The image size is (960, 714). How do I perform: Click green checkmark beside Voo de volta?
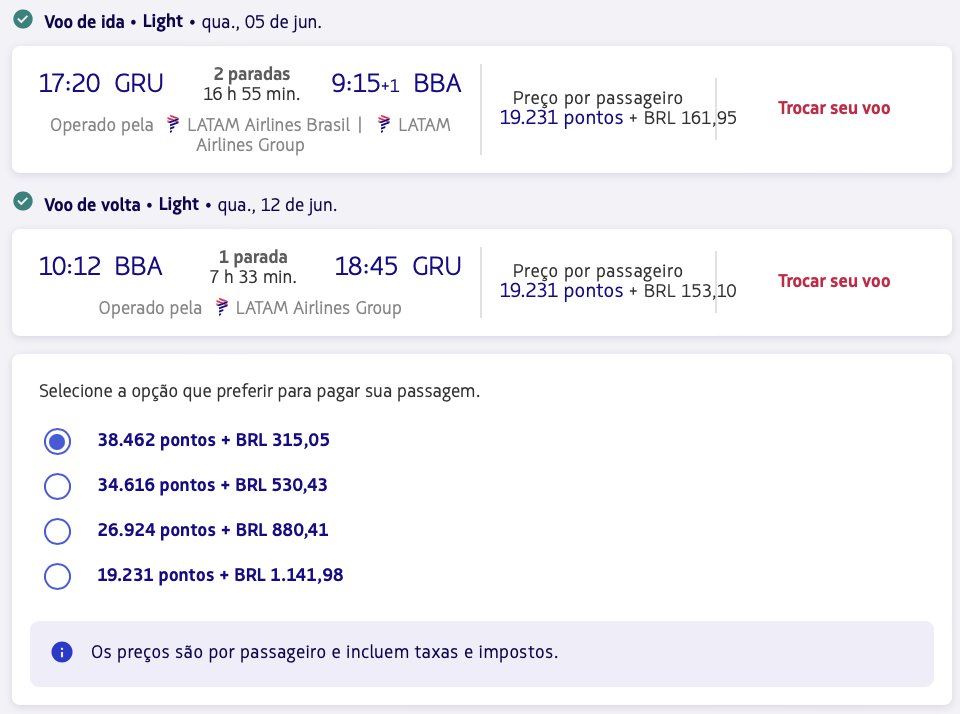click(x=23, y=201)
